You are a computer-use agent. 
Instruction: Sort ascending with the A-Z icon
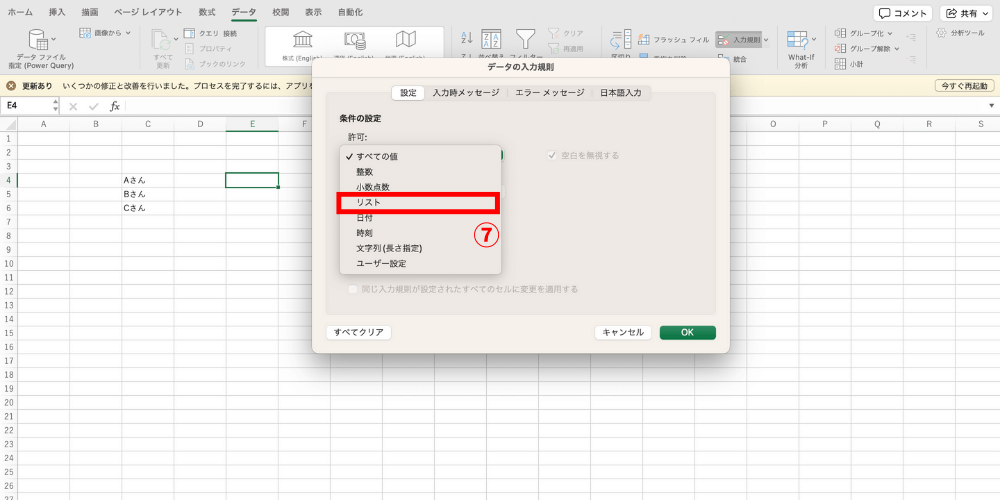(467, 37)
